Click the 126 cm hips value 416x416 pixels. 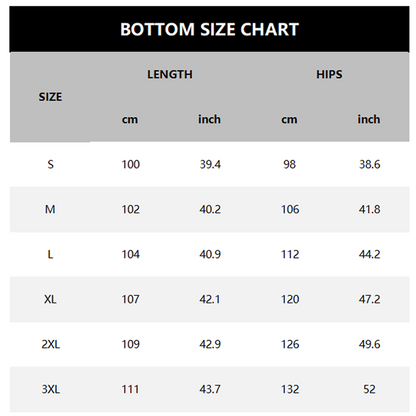click(290, 344)
